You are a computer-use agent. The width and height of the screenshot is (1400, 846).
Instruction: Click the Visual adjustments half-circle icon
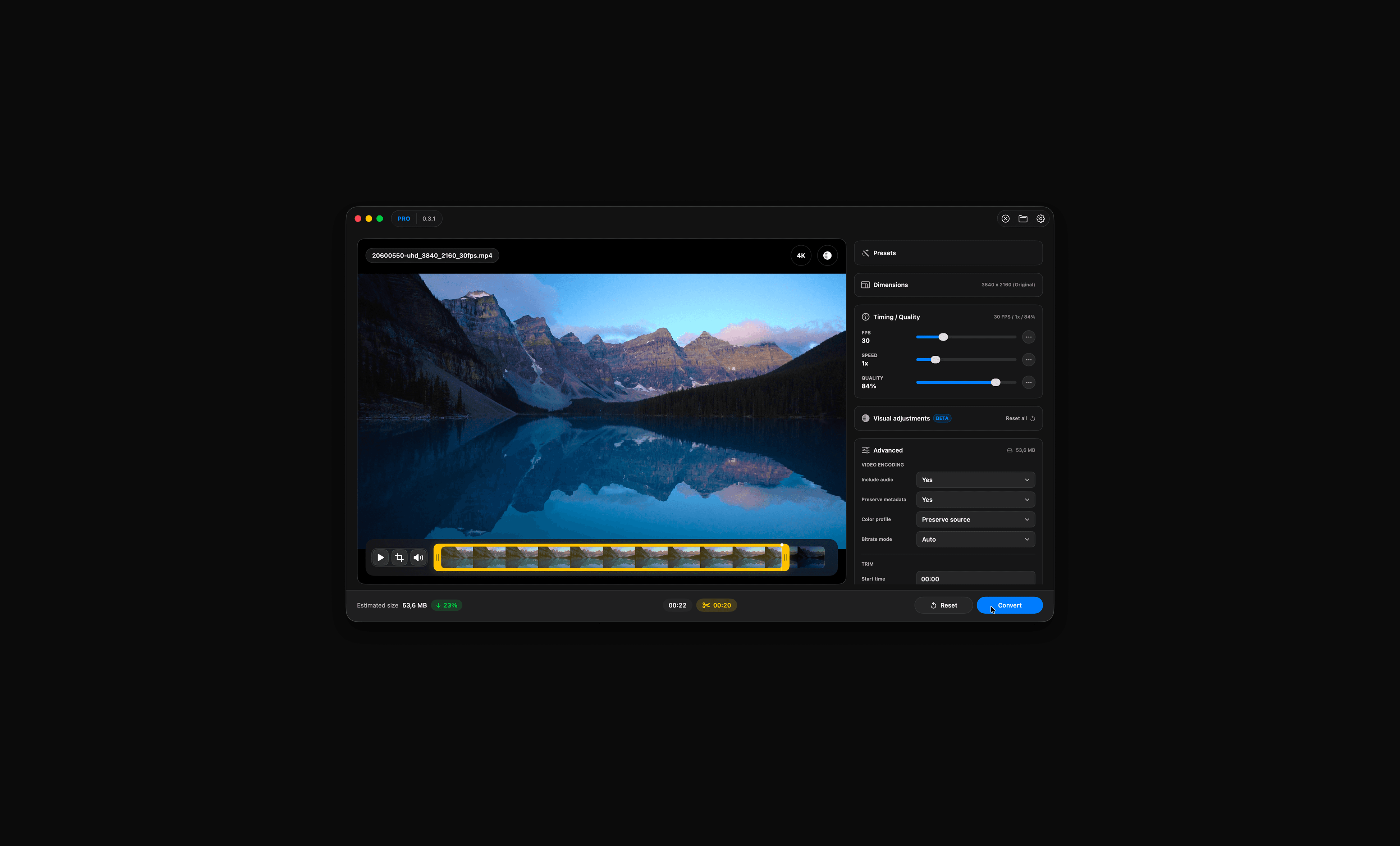coord(865,418)
